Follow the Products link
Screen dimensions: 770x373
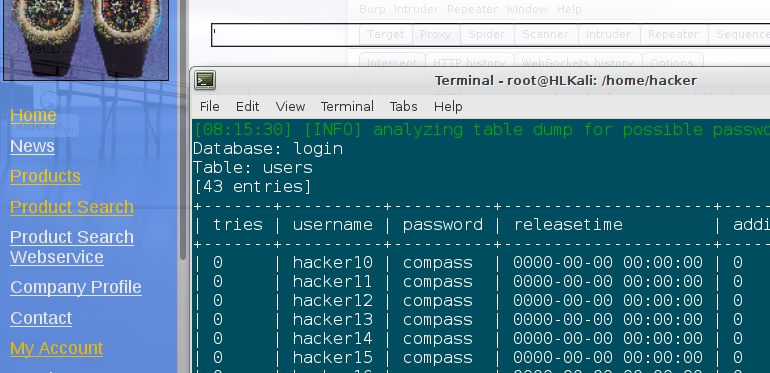45,176
